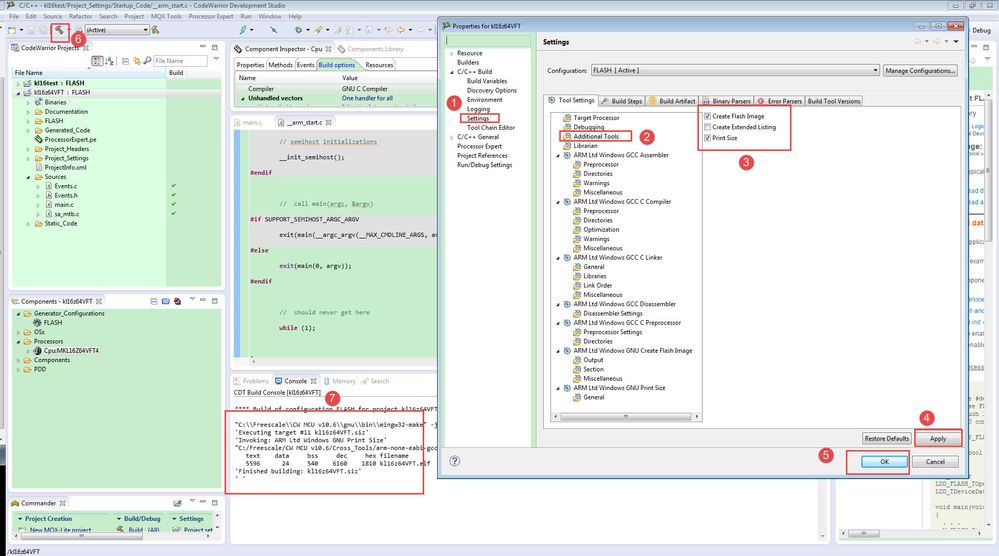Open the Processor Expert menu

coord(211,16)
